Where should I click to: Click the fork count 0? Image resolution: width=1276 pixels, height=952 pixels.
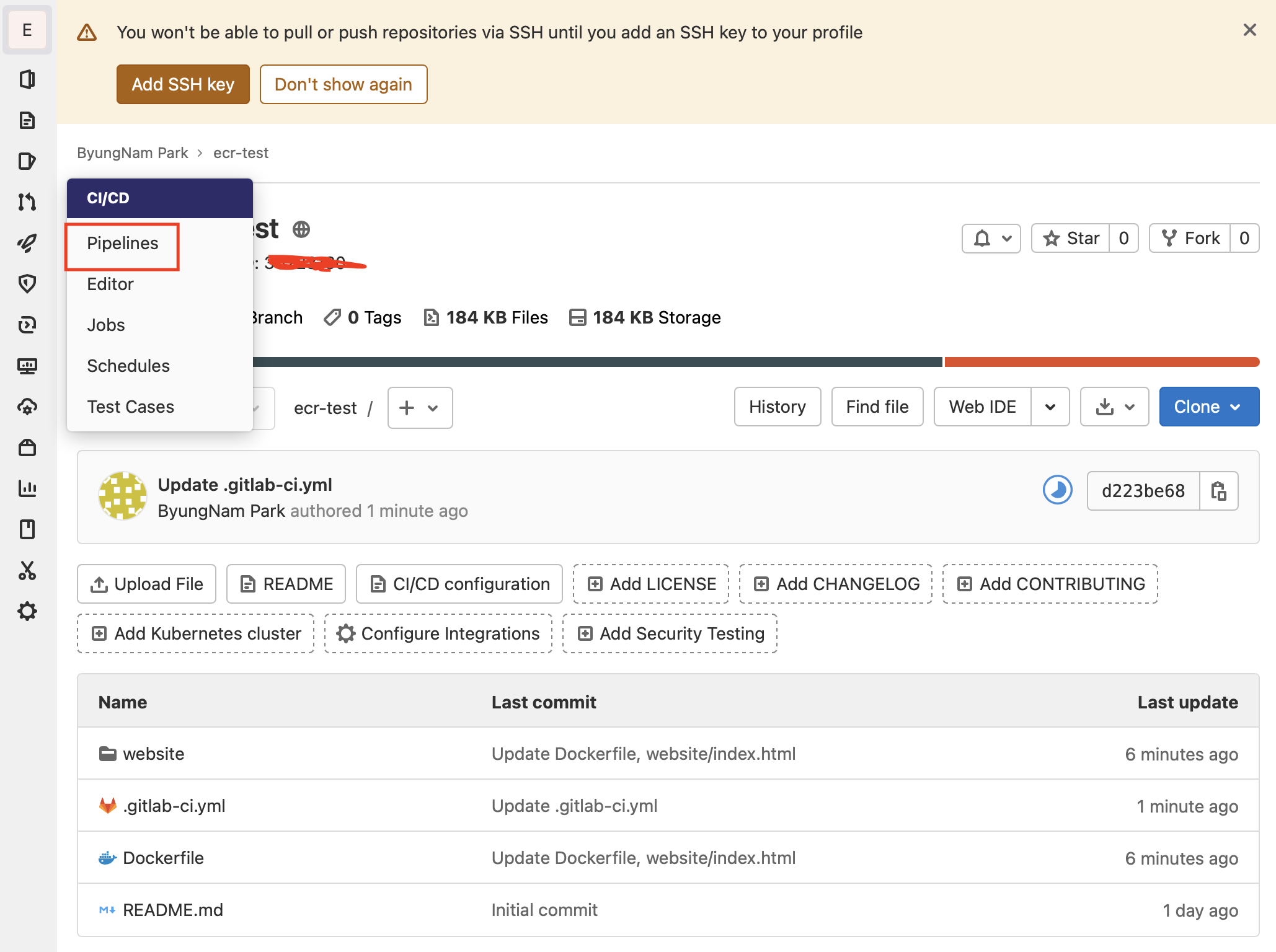pos(1244,238)
